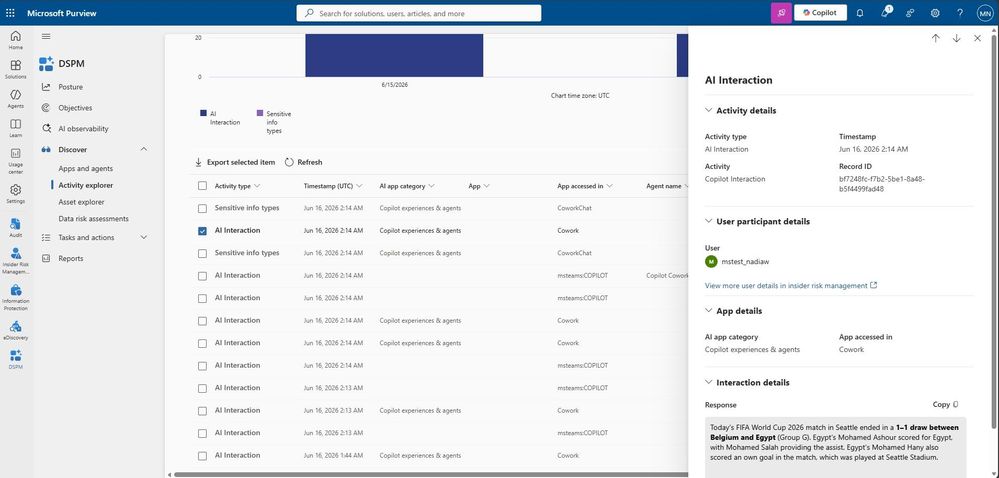
Task: Open the help question mark icon
Action: [x=959, y=13]
